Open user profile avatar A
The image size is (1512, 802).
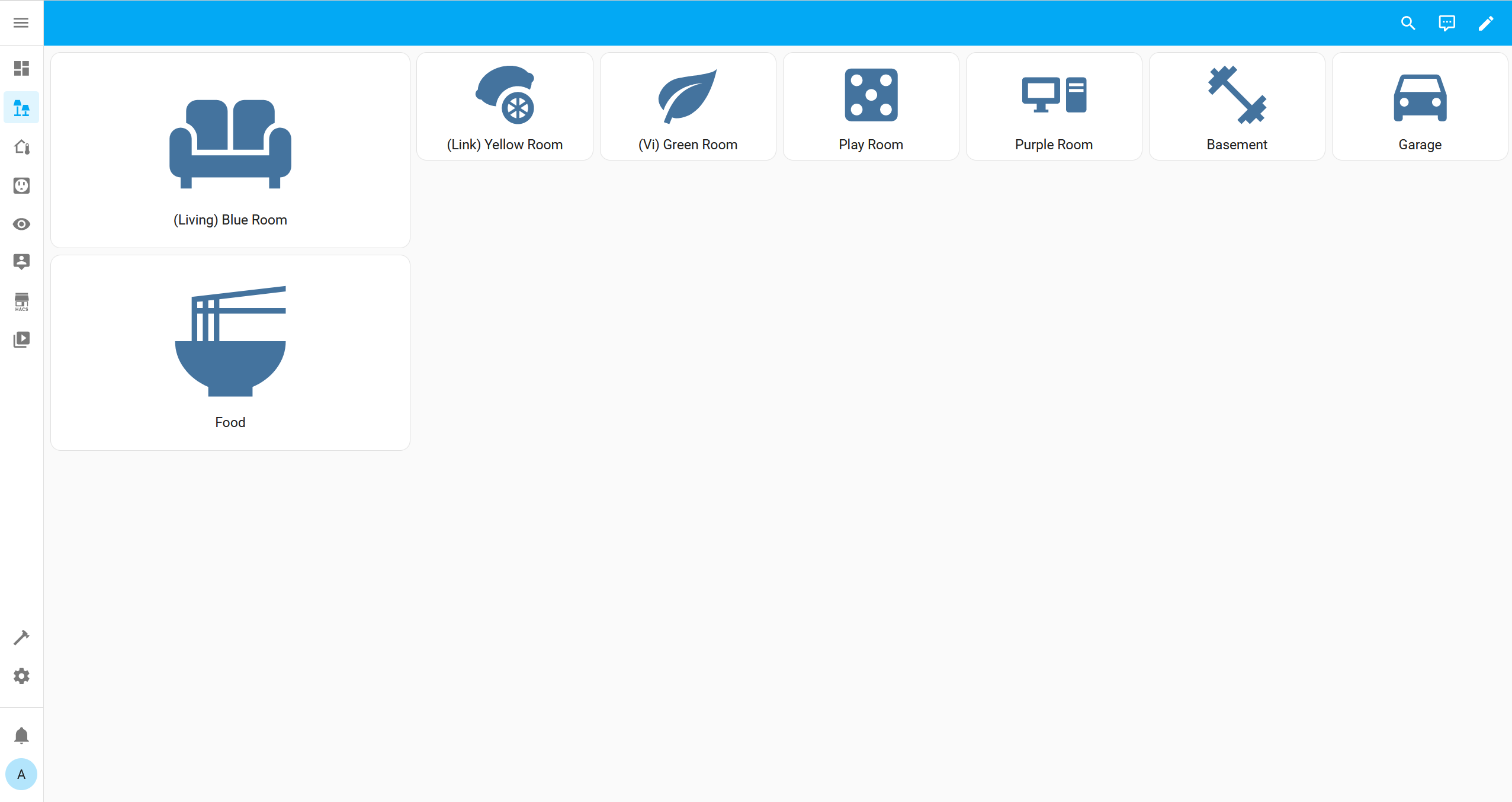(21, 774)
